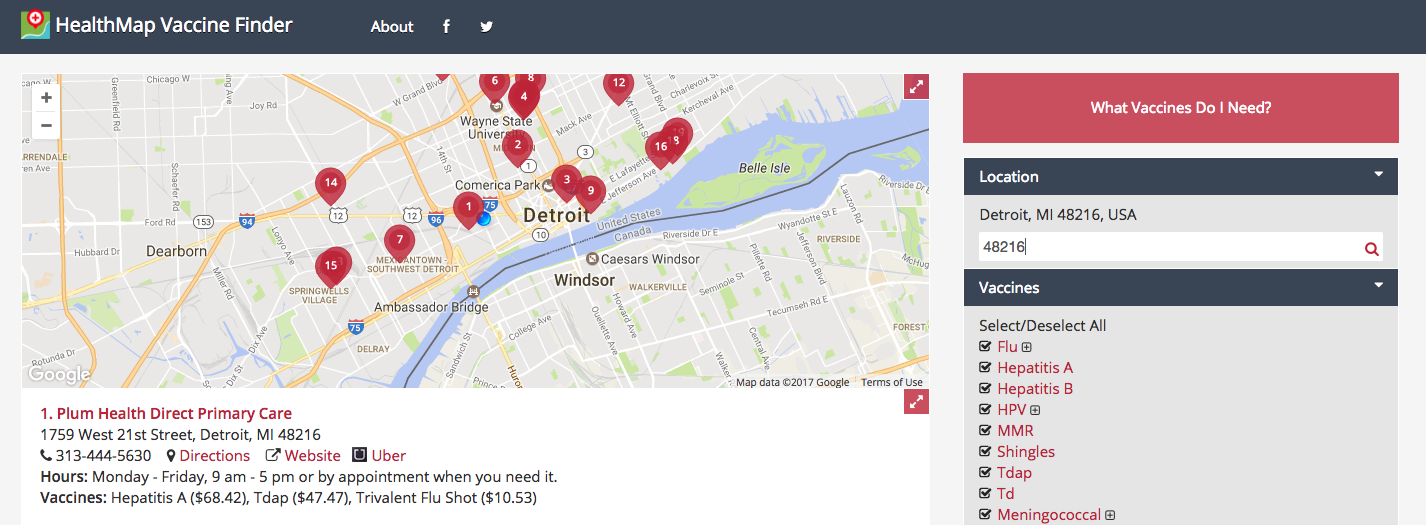Viewport: 1426px width, 525px height.
Task: Request an Uber link
Action: pos(389,456)
